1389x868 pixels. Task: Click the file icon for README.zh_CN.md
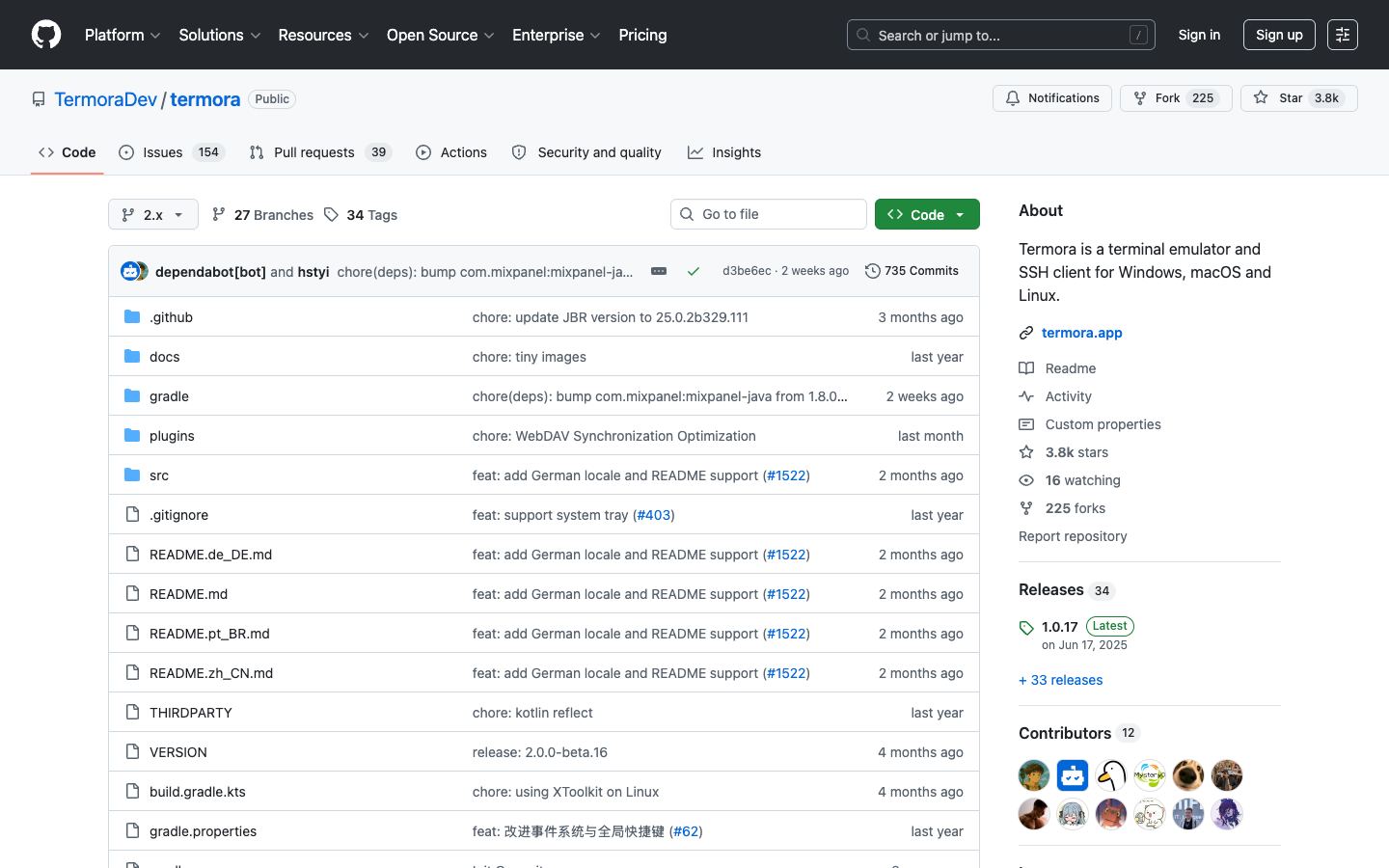132,673
